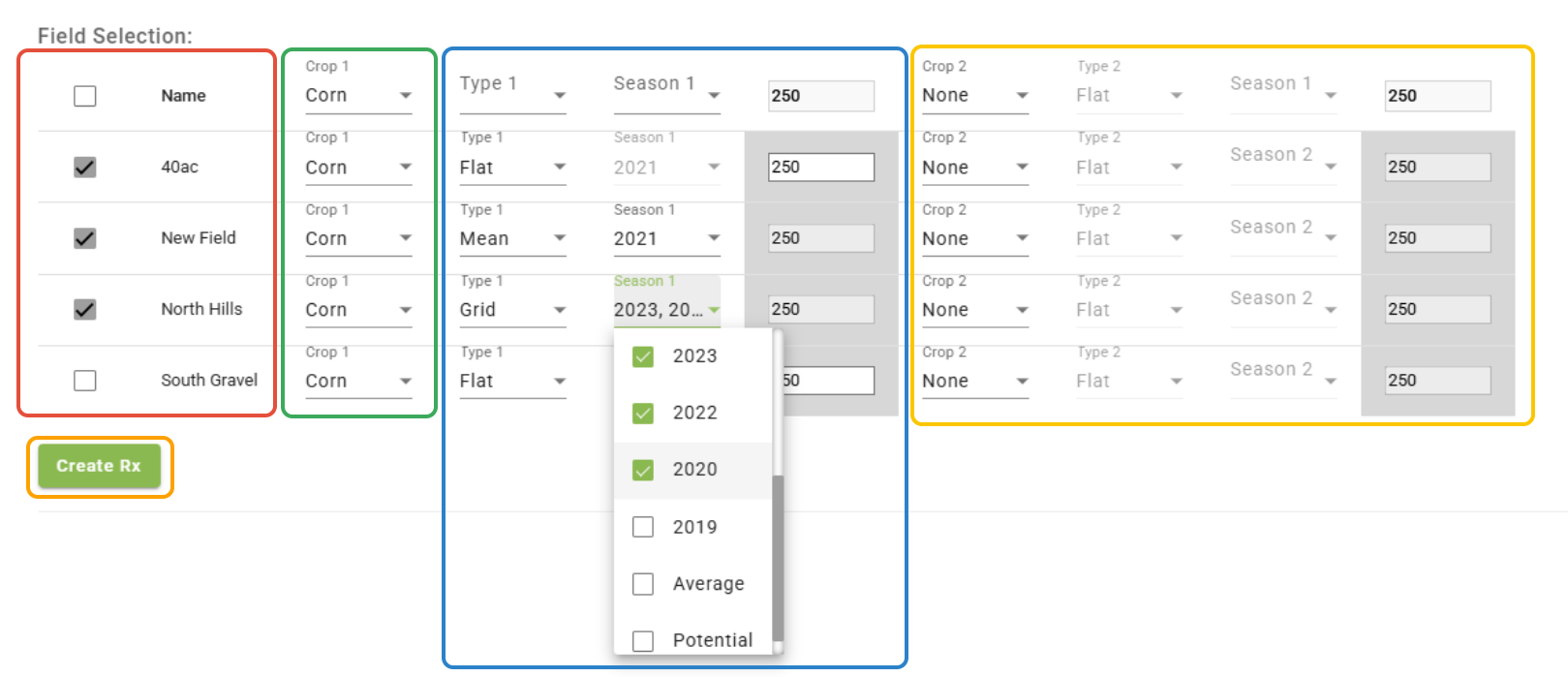Click the green Create Rx button
This screenshot has width=1568, height=677.
point(99,467)
